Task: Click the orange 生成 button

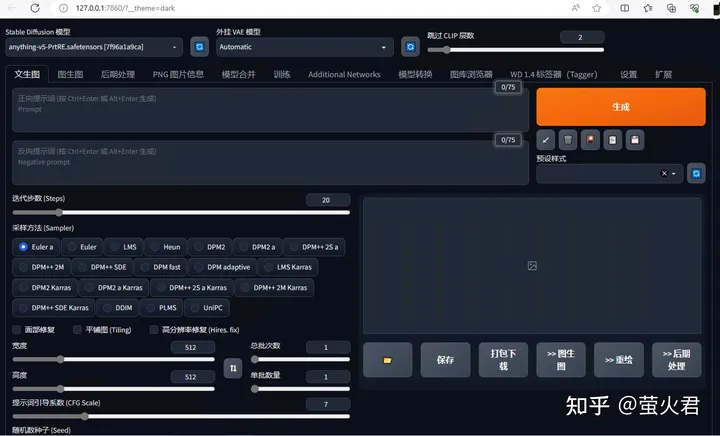Action: [x=621, y=107]
